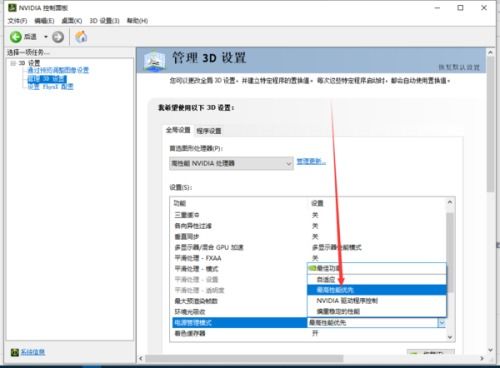The height and width of the screenshot is (368, 500).
Task: Select the 最大预渲染帧数 row
Action: pyautogui.click(x=239, y=301)
